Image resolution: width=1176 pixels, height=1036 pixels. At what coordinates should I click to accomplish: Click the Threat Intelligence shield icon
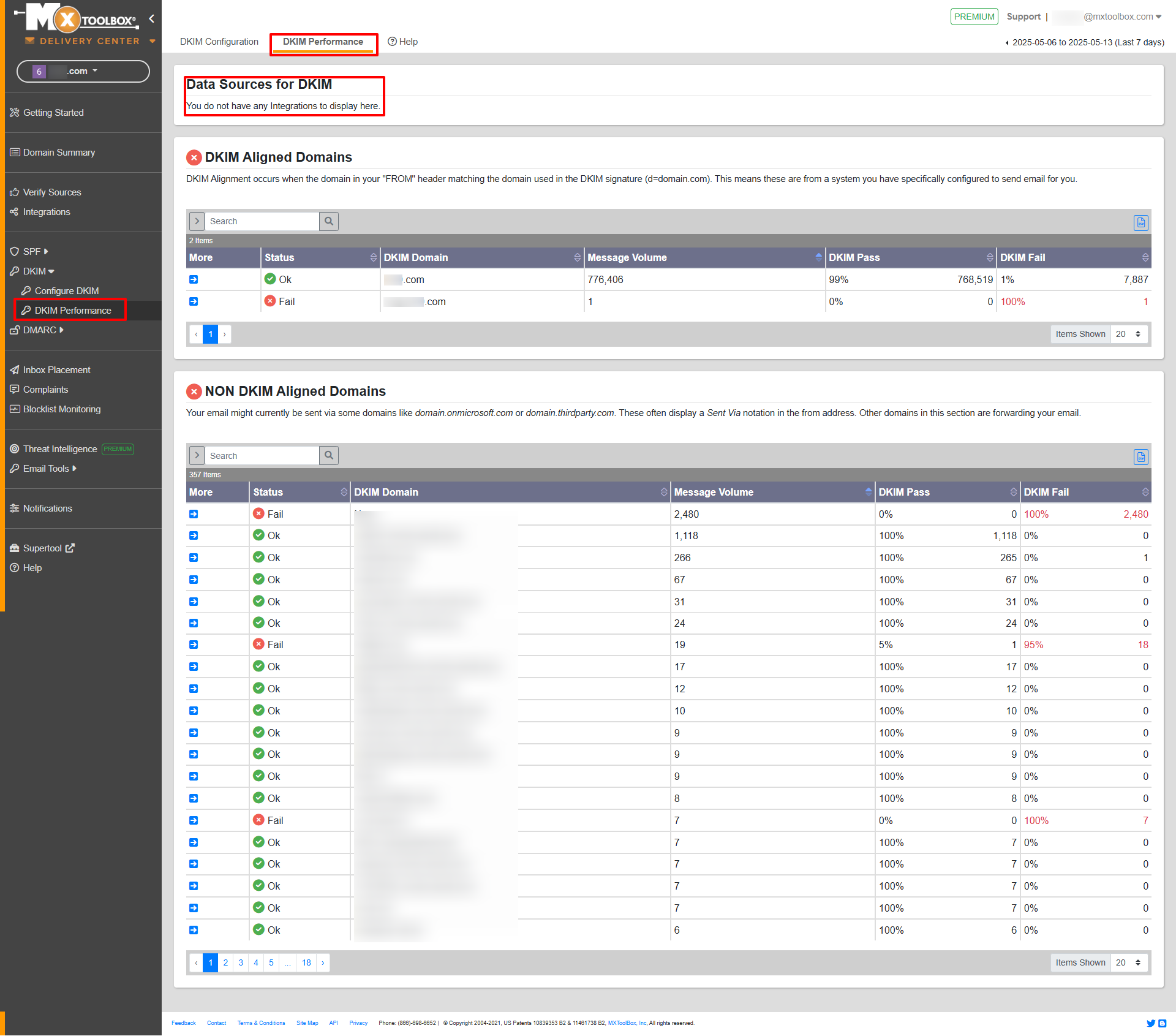coord(15,448)
